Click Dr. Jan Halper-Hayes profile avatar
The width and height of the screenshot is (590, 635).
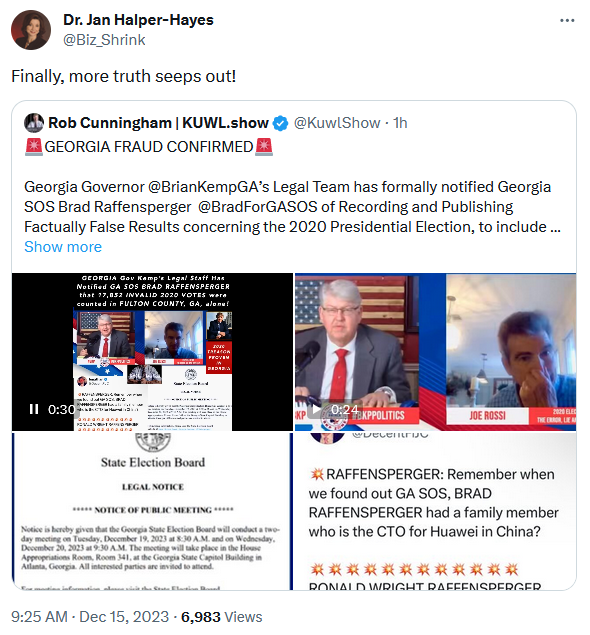pos(31,30)
